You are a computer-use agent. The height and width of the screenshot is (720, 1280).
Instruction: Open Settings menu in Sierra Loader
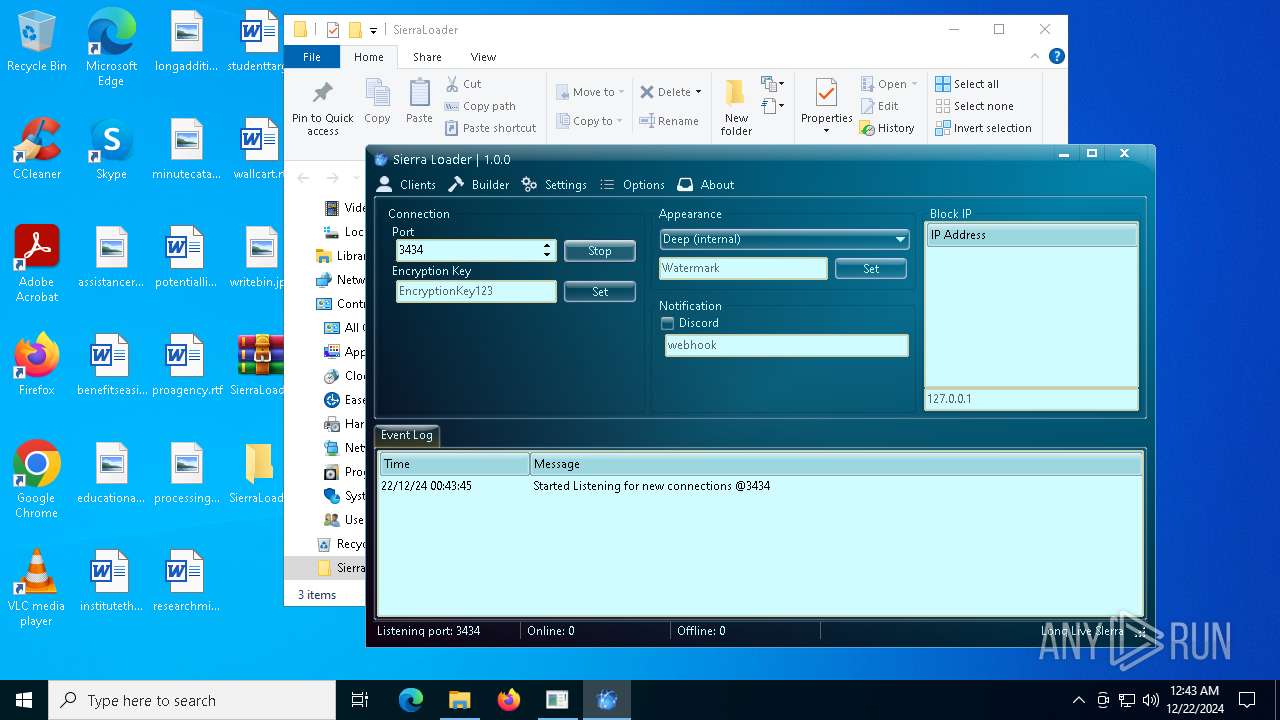554,185
